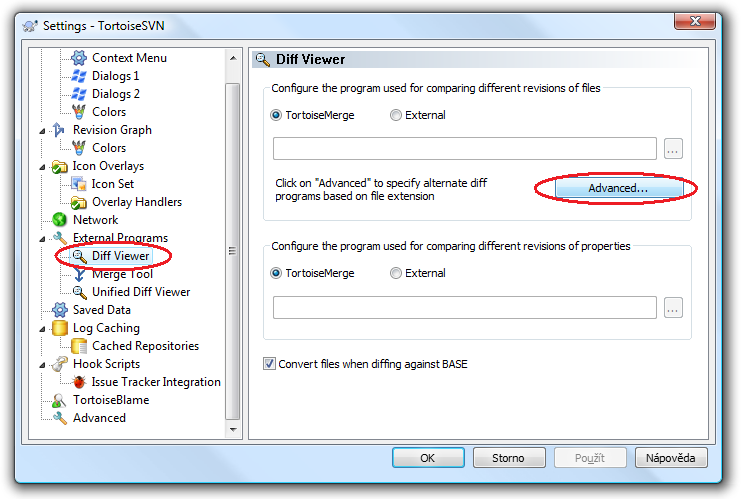This screenshot has height=499, width=742.
Task: Select External radio for file comparison
Action: (x=396, y=115)
